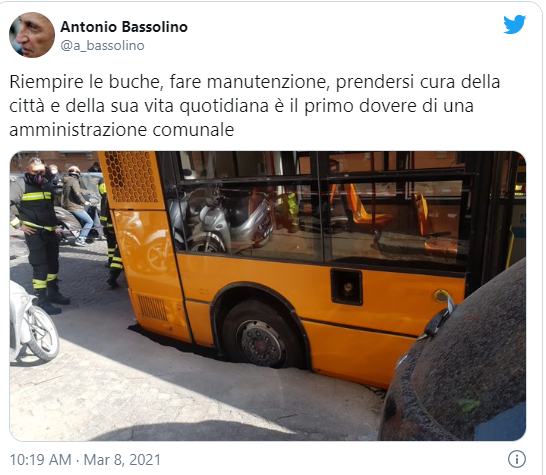This screenshot has width=546, height=475.
Task: Open the tweet timestamp 10:19 AM
Action: [40, 460]
